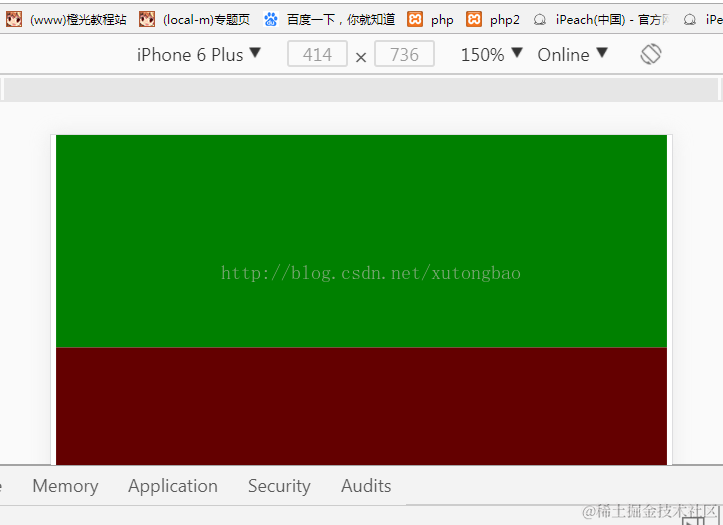Open the Online network throttling dropdown
723x525 pixels.
click(x=572, y=54)
